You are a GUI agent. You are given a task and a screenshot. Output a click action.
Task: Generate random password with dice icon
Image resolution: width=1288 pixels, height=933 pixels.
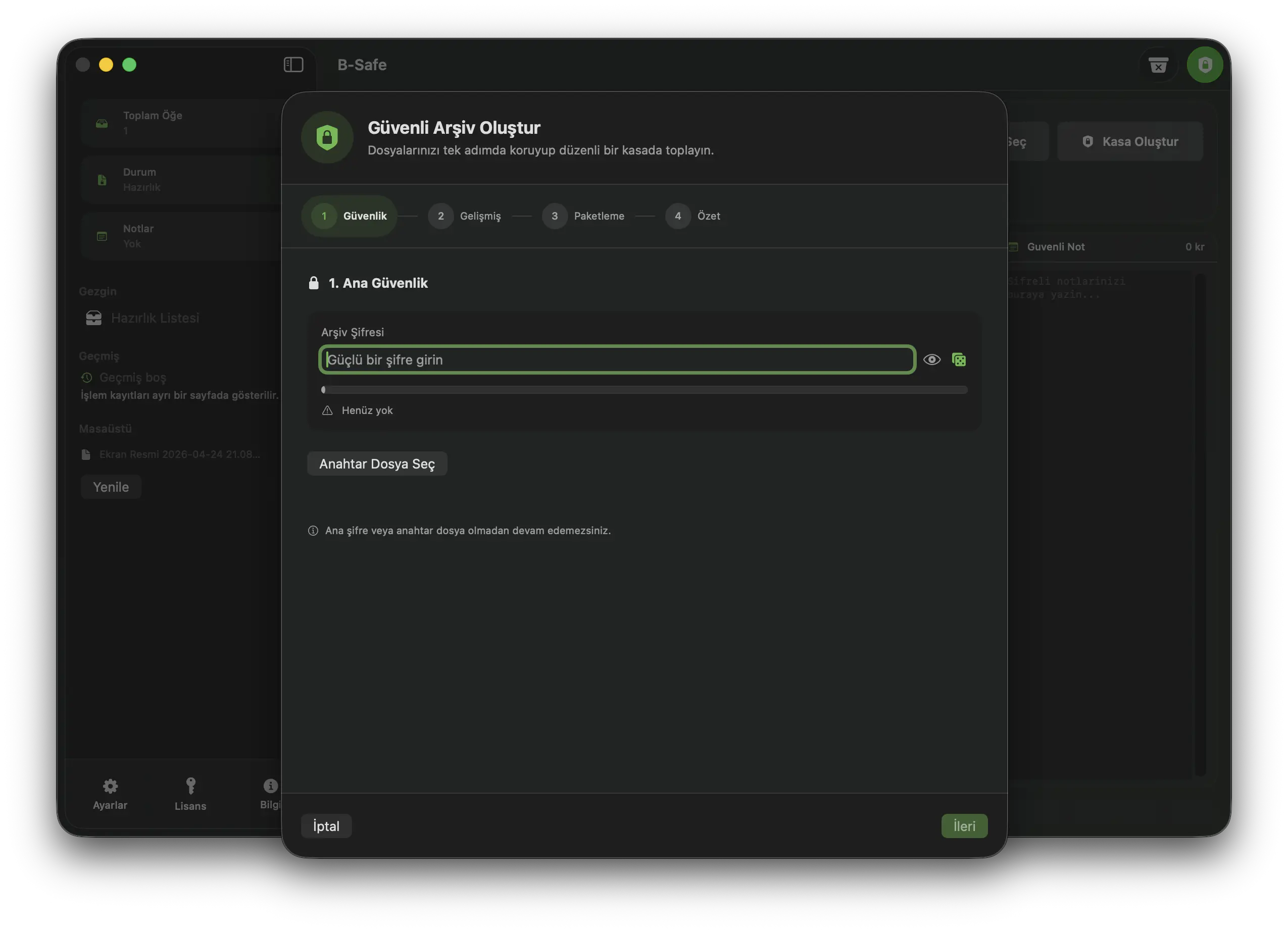[x=959, y=360]
